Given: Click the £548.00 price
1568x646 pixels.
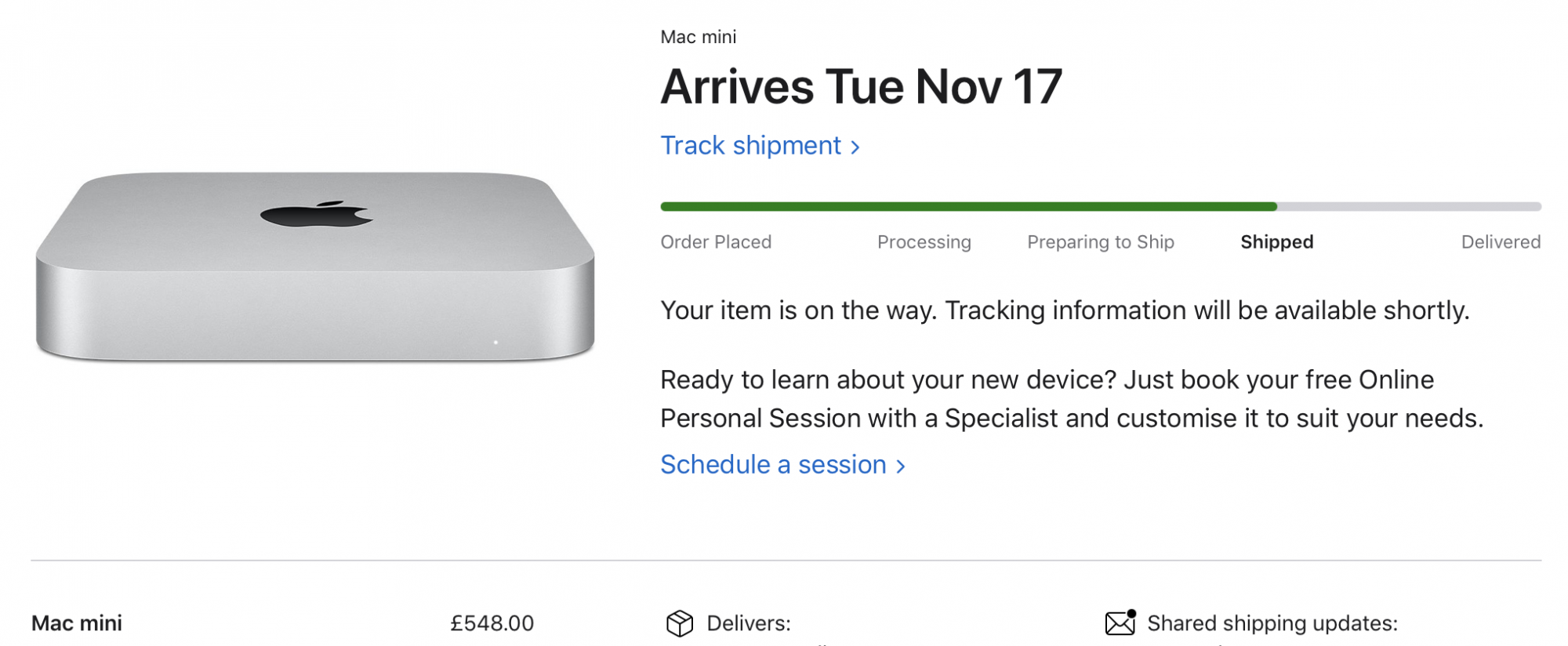Looking at the screenshot, I should coord(492,623).
